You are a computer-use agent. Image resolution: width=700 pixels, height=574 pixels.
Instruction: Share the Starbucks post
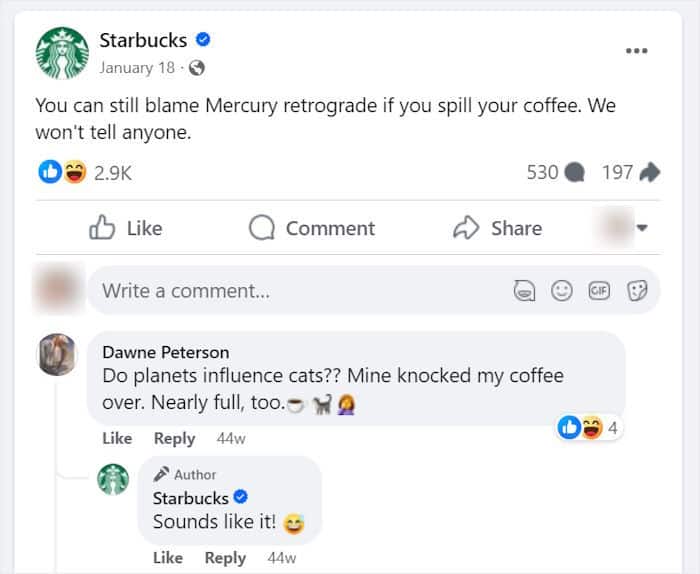coord(498,228)
